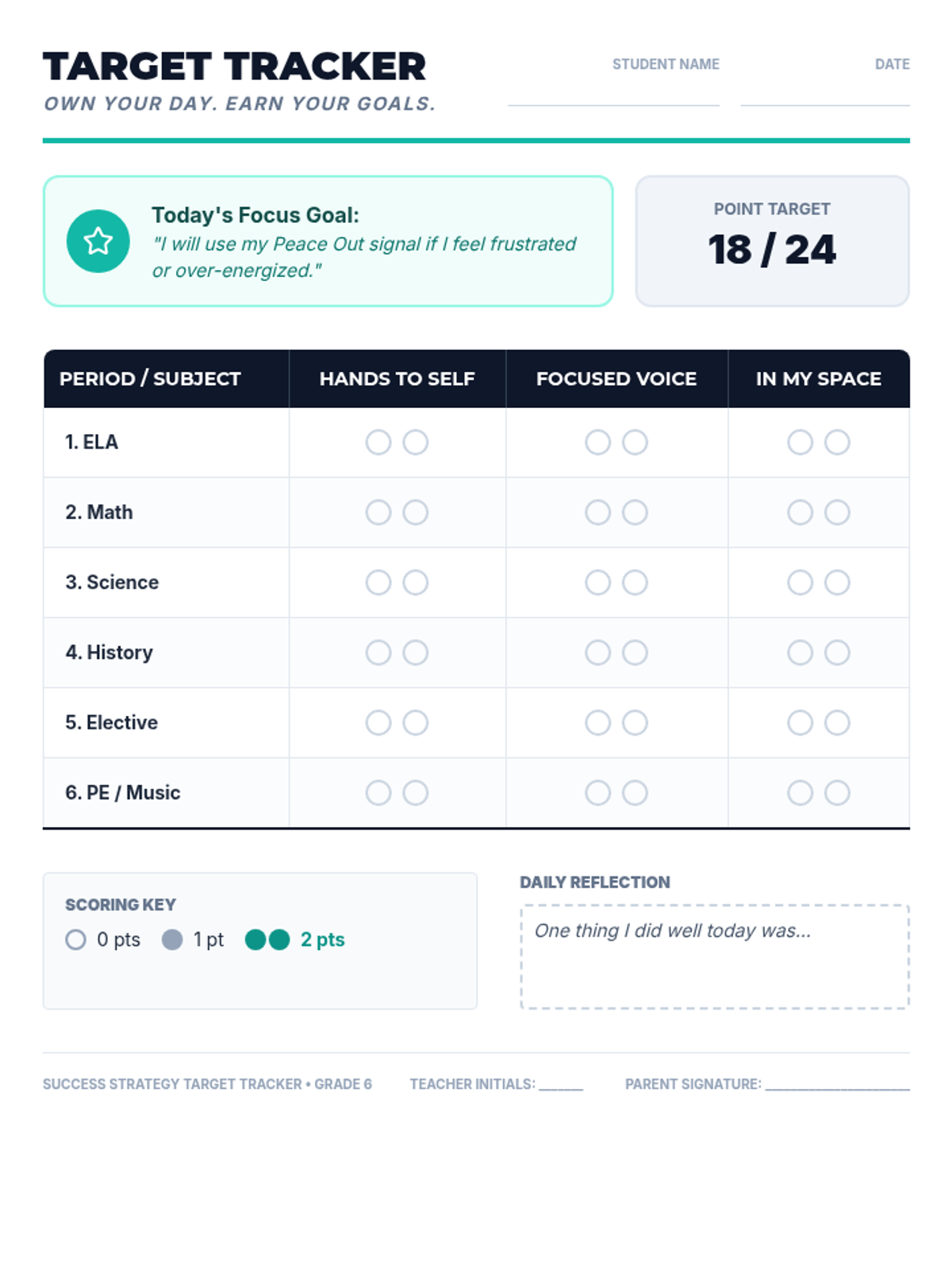Image resolution: width=952 pixels, height=1270 pixels.
Task: Click the Teacher Initials blank
Action: tap(561, 1084)
